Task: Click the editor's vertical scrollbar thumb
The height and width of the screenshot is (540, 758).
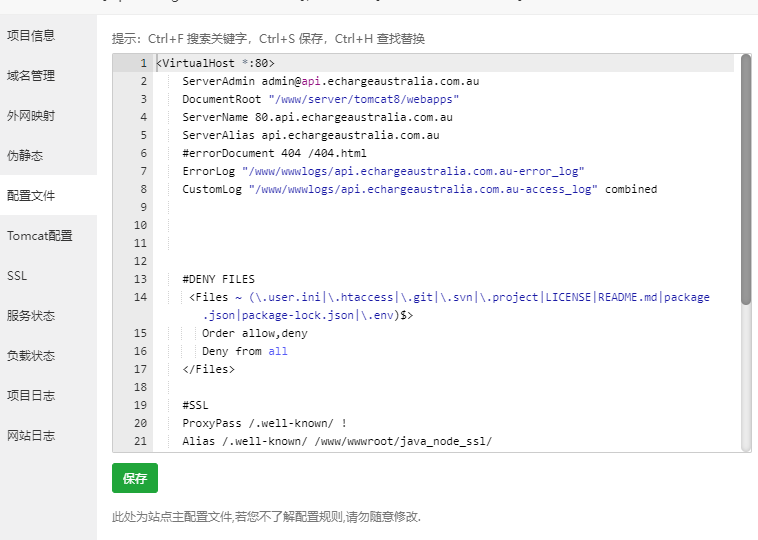Action: click(745, 180)
